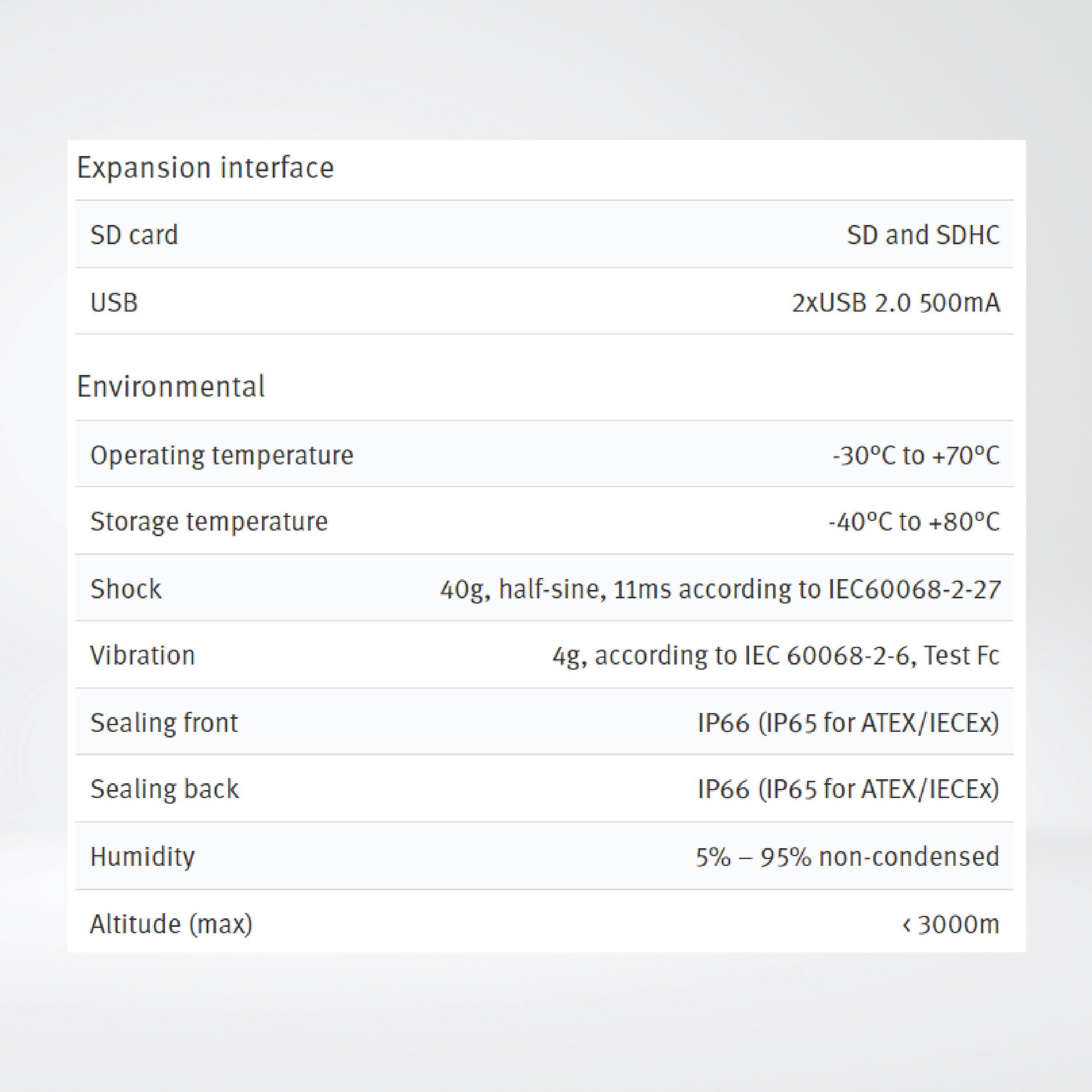1092x1092 pixels.
Task: Click the Sealing front label
Action: tap(164, 722)
